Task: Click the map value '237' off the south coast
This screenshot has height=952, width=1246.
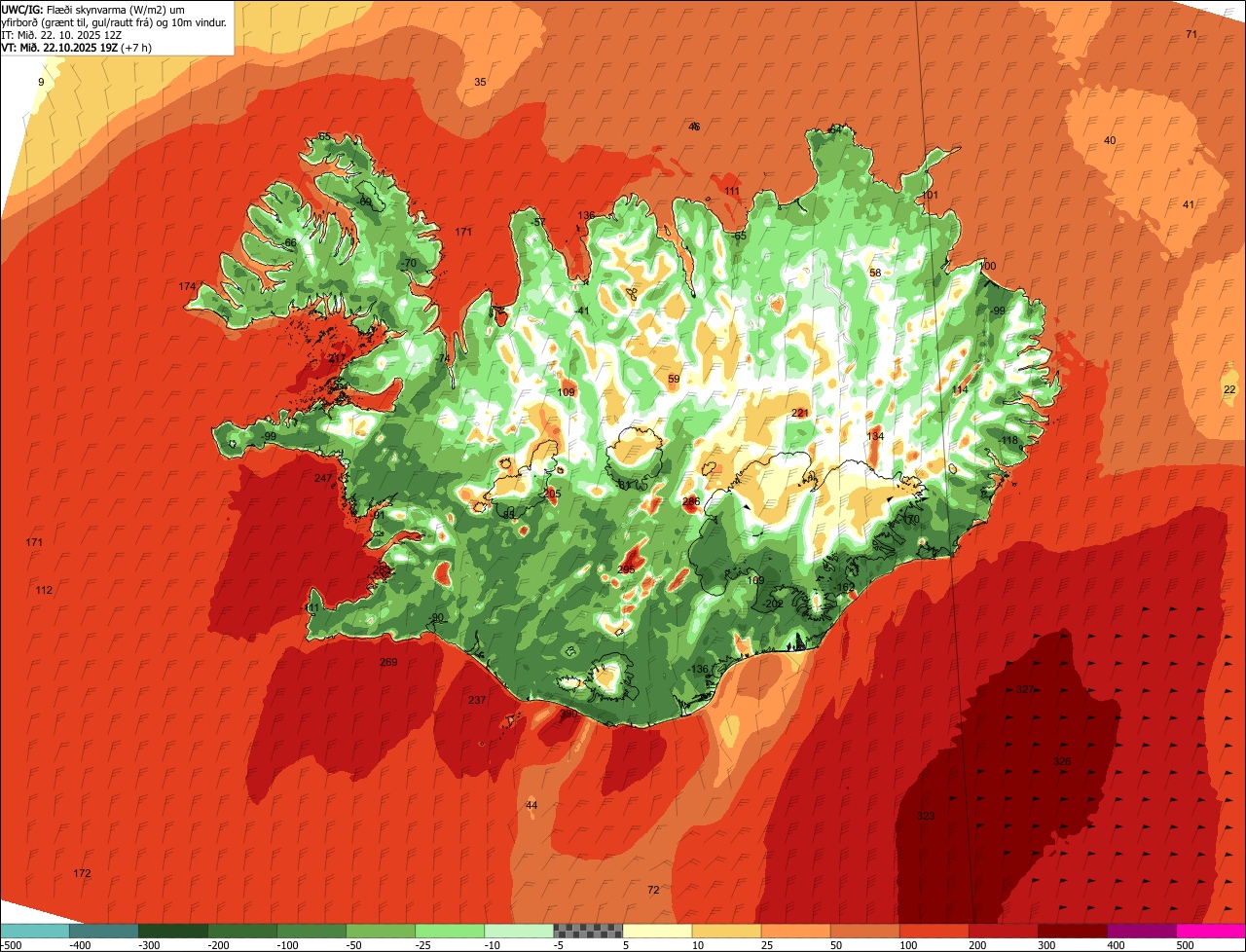Action: click(x=477, y=700)
